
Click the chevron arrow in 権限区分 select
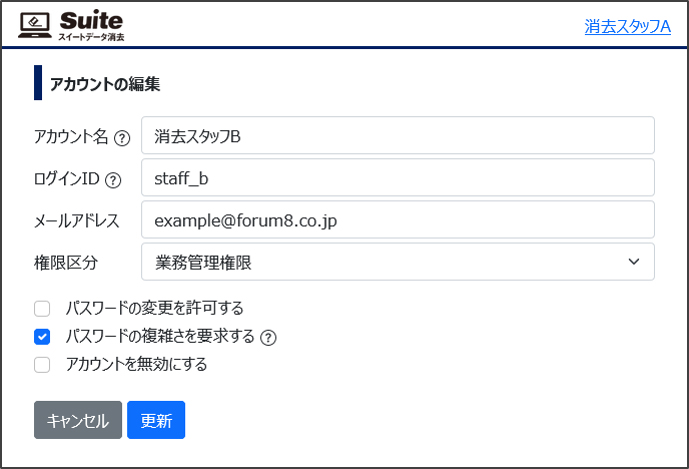[x=634, y=262]
